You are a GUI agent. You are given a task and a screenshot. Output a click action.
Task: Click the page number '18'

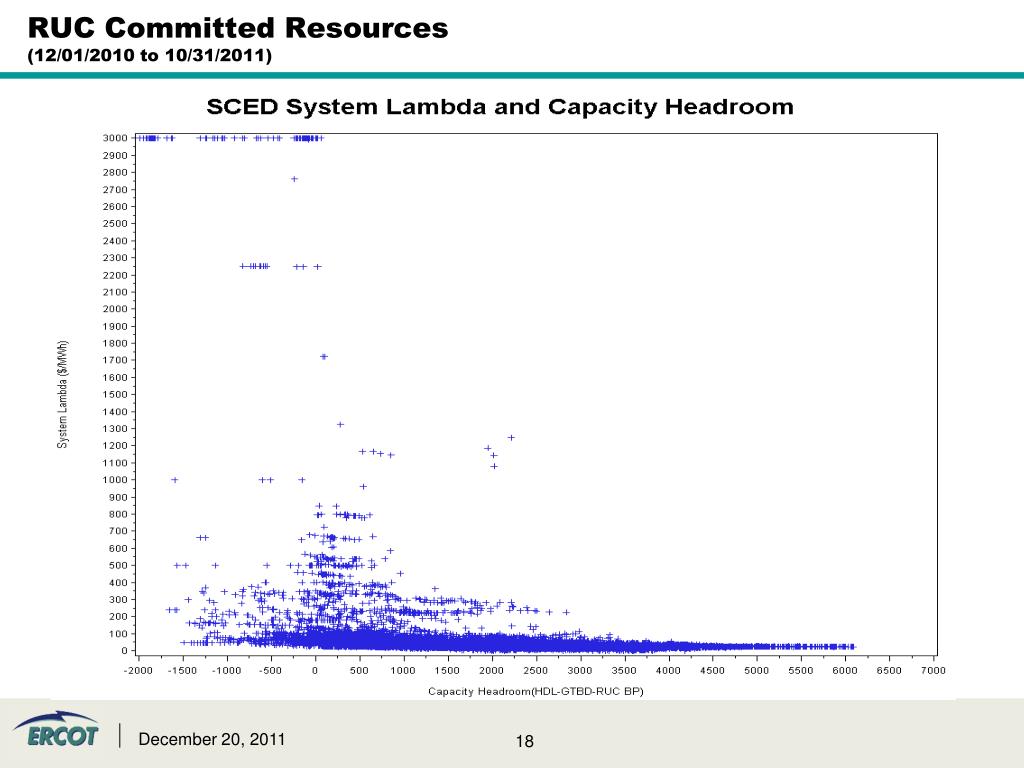[524, 741]
